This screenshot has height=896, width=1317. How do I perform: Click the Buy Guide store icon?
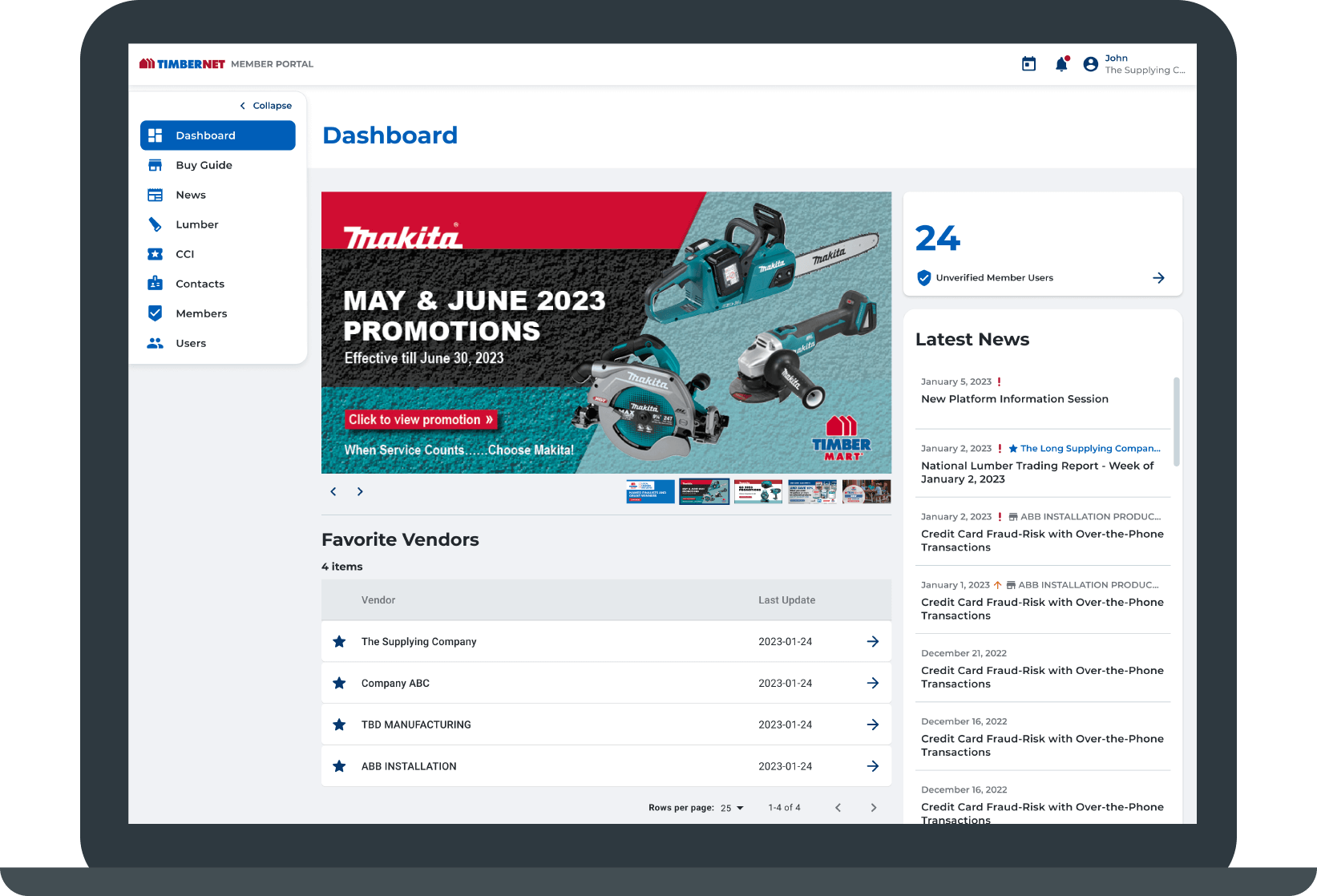[x=156, y=165]
